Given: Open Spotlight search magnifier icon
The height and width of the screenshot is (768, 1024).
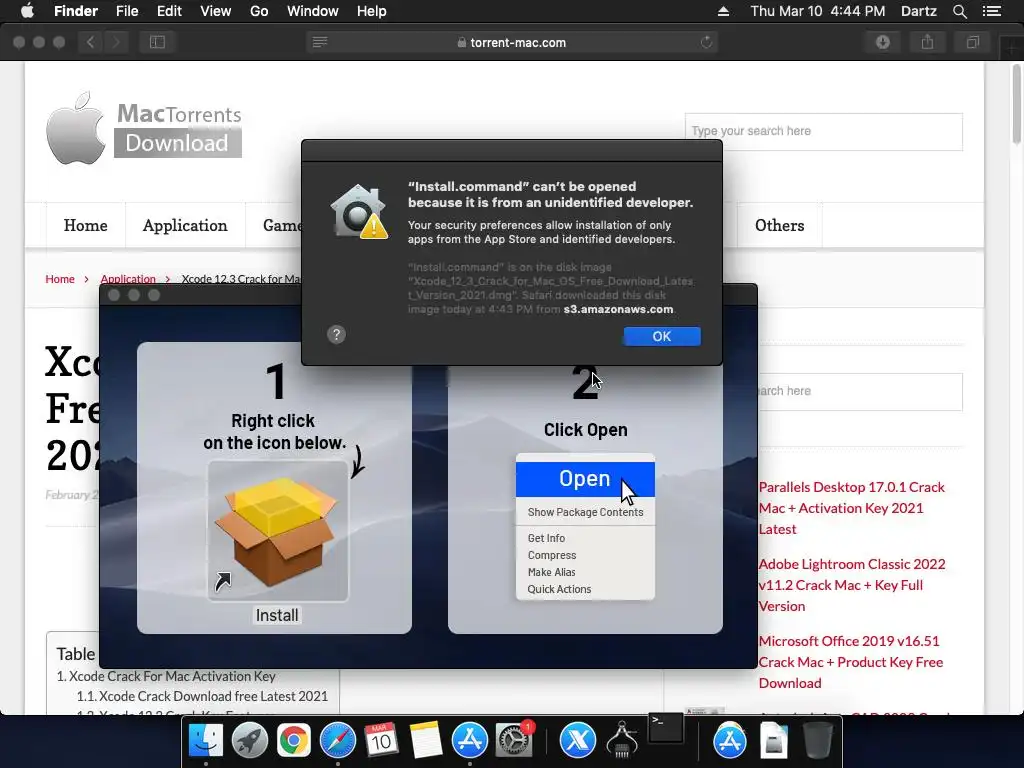Looking at the screenshot, I should [x=959, y=11].
